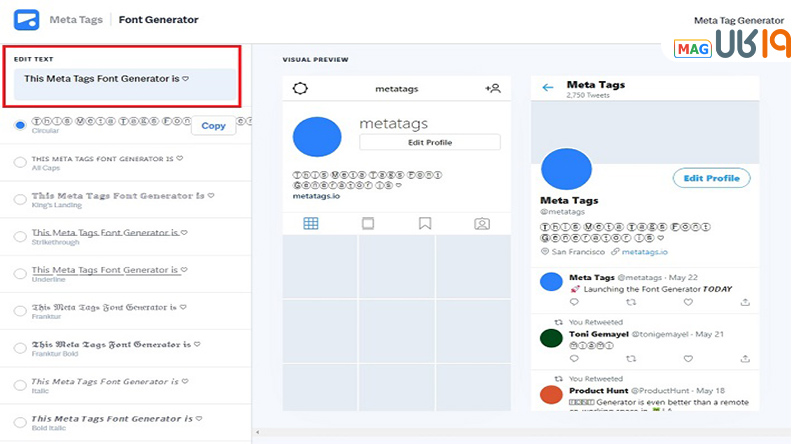
Task: Click the add person icon in Instagram preview
Action: 492,89
